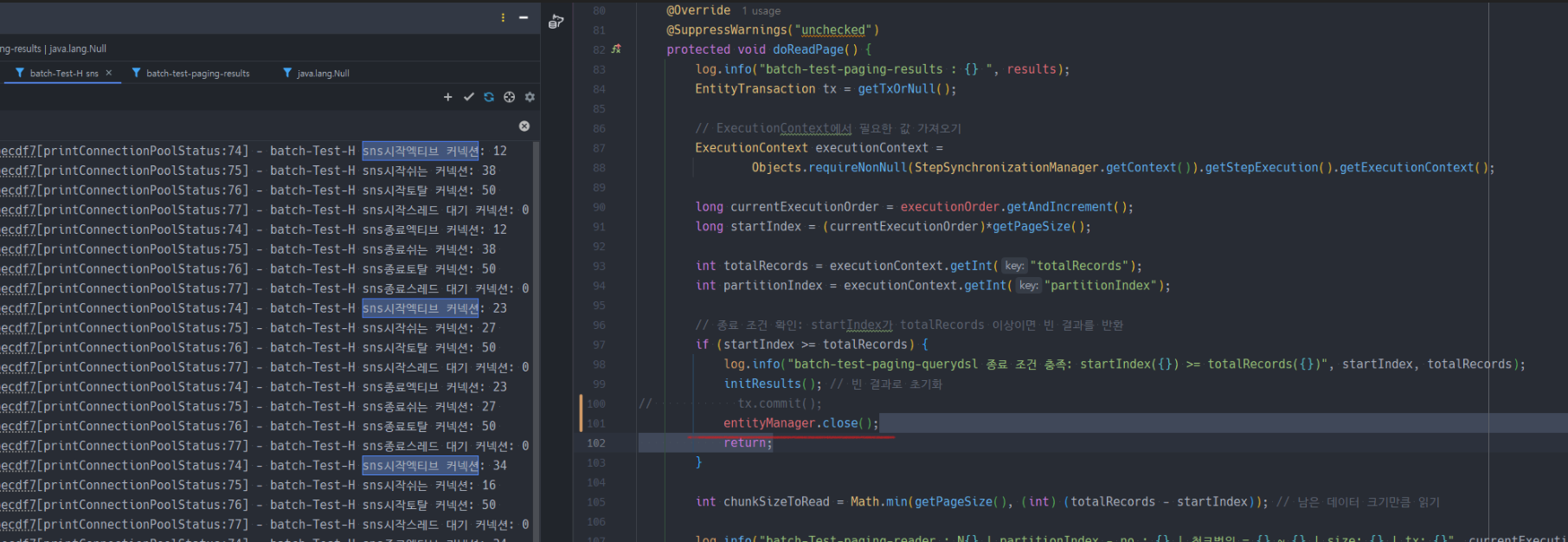
Task: Click the "unchecked" string in @SuppressWarnings
Action: click(x=833, y=30)
